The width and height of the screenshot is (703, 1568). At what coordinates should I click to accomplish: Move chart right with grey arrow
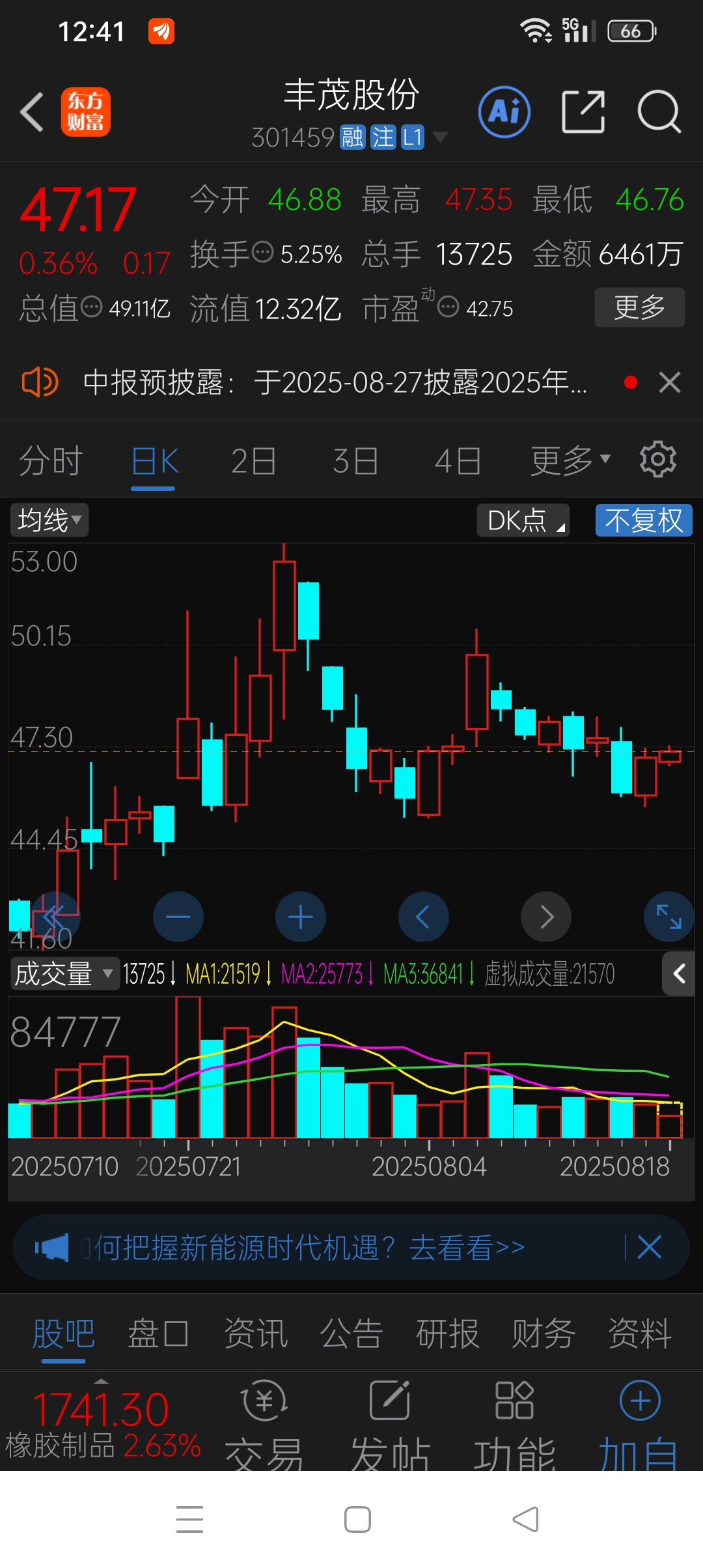pos(546,917)
